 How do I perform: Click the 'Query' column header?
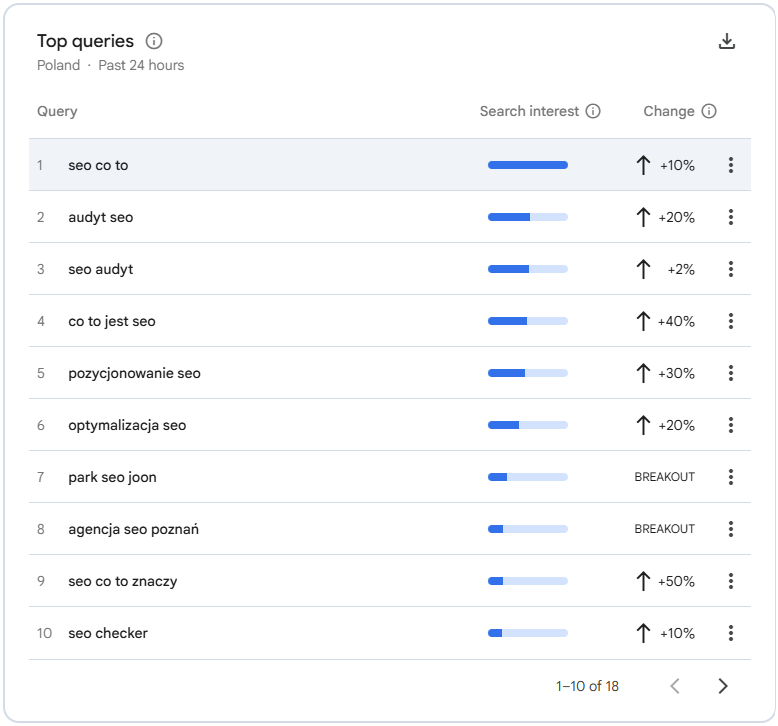57,111
